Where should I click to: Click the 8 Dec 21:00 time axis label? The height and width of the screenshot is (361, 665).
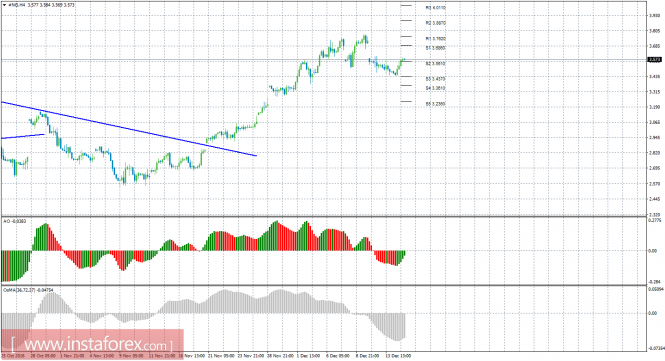click(368, 355)
